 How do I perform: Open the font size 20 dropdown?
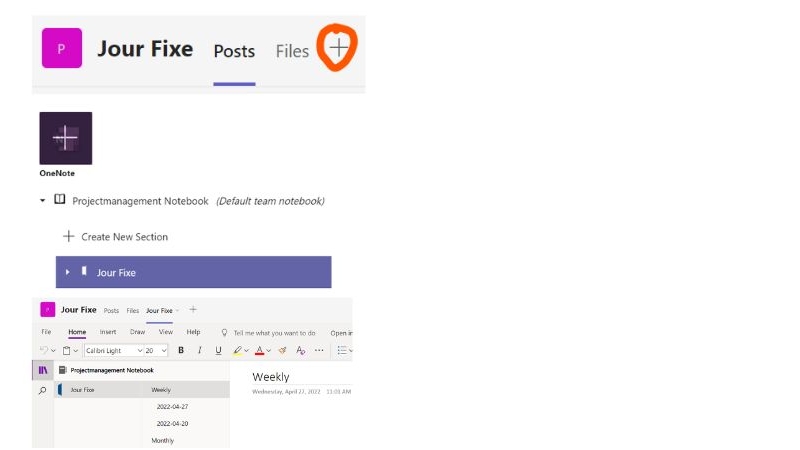click(155, 351)
